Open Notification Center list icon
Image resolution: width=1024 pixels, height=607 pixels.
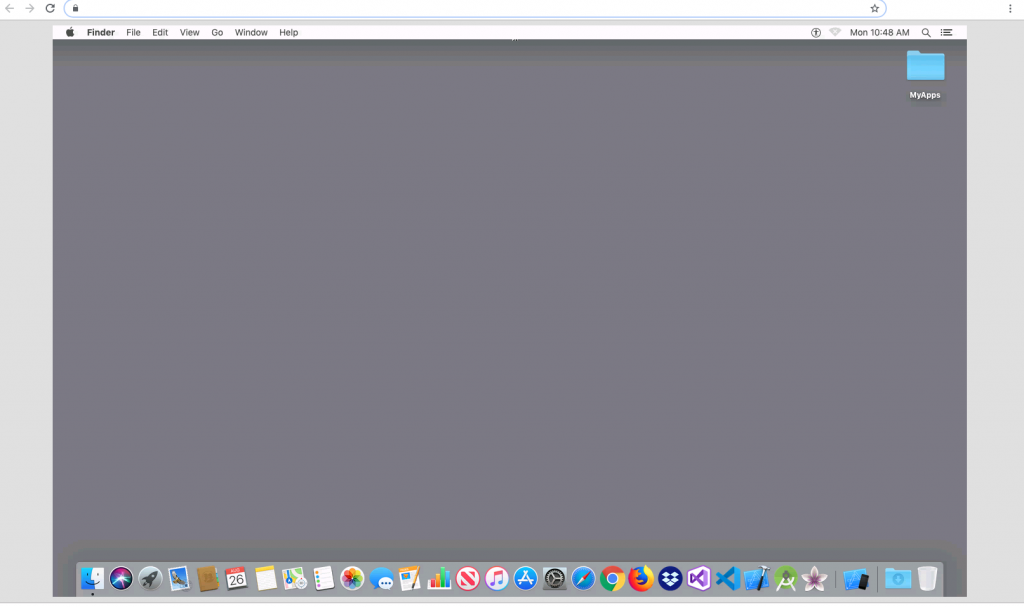click(x=946, y=32)
